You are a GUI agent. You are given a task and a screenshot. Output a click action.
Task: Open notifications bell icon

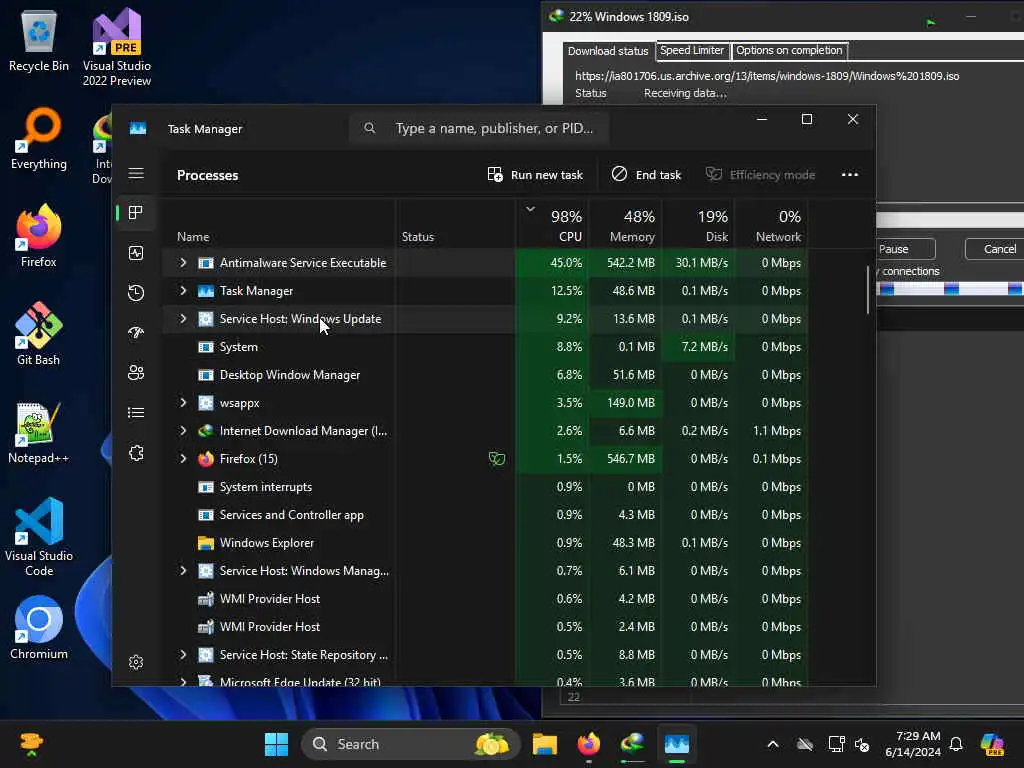pyautogui.click(x=956, y=744)
